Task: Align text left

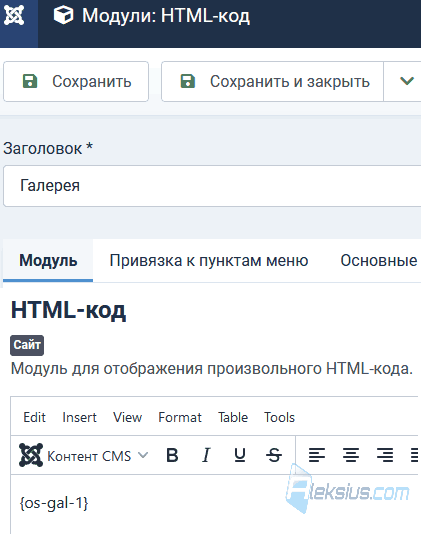Action: tap(317, 455)
